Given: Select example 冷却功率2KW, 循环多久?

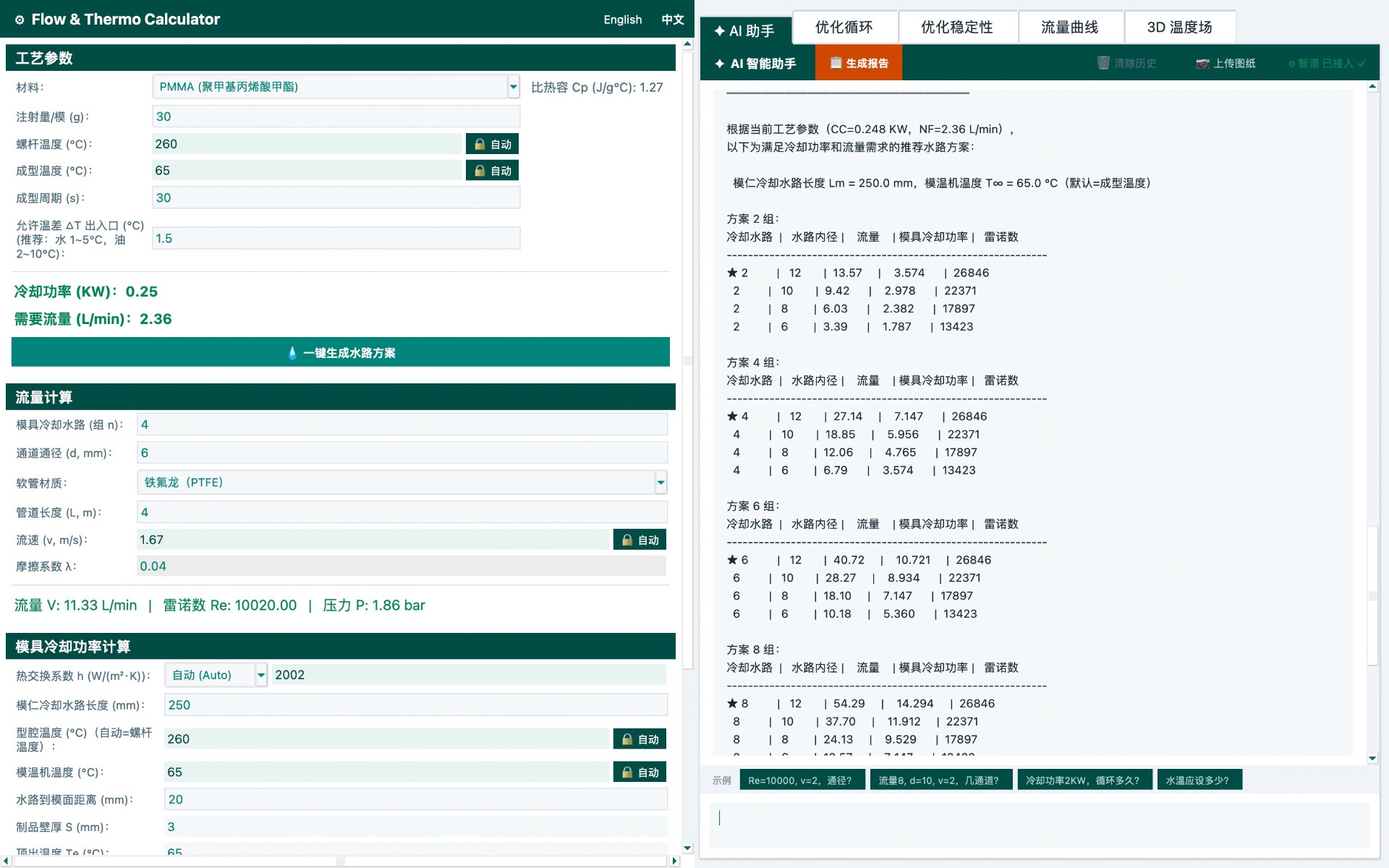Looking at the screenshot, I should pos(1084,780).
